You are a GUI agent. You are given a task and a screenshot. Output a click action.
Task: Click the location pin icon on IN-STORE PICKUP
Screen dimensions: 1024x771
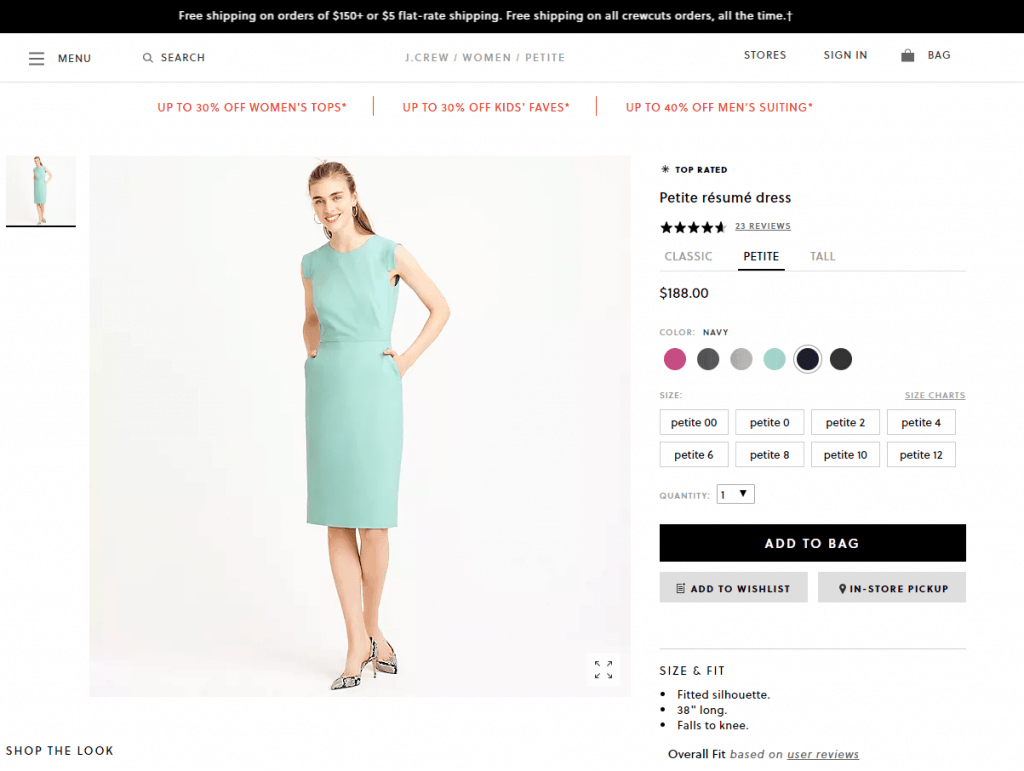tap(841, 587)
